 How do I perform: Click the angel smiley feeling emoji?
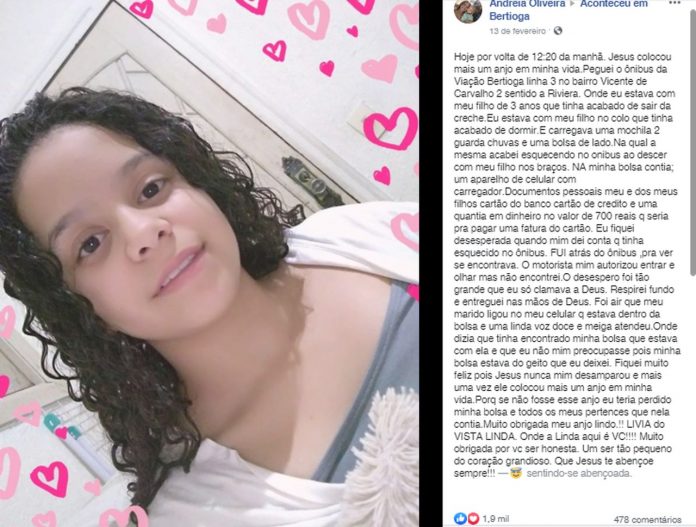coord(516,473)
